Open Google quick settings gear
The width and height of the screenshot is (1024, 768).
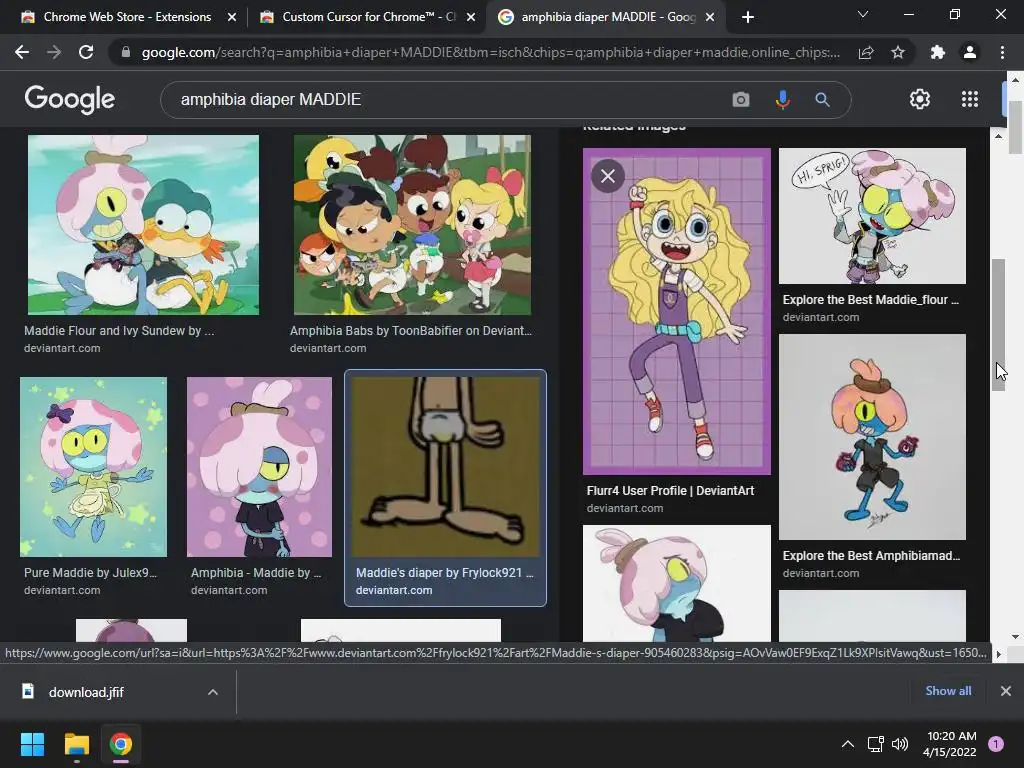click(920, 99)
